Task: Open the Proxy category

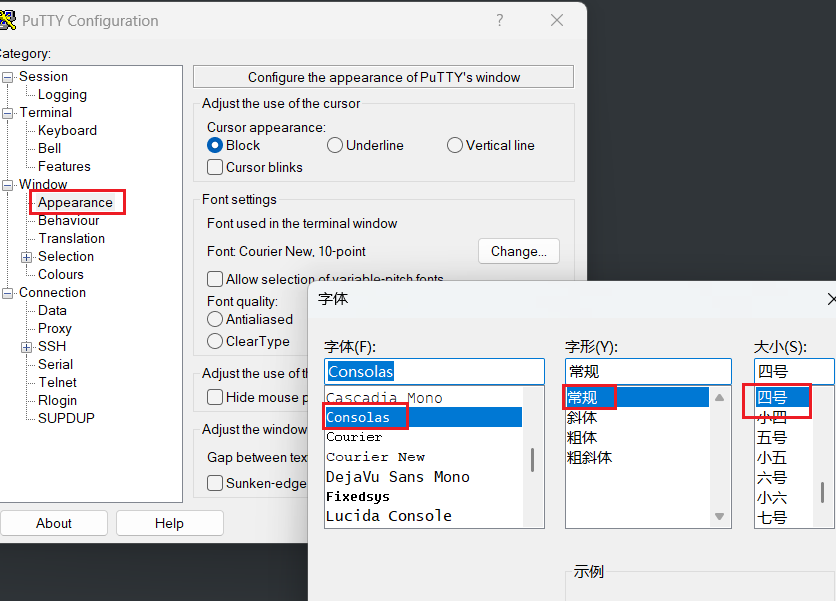Action: (54, 328)
